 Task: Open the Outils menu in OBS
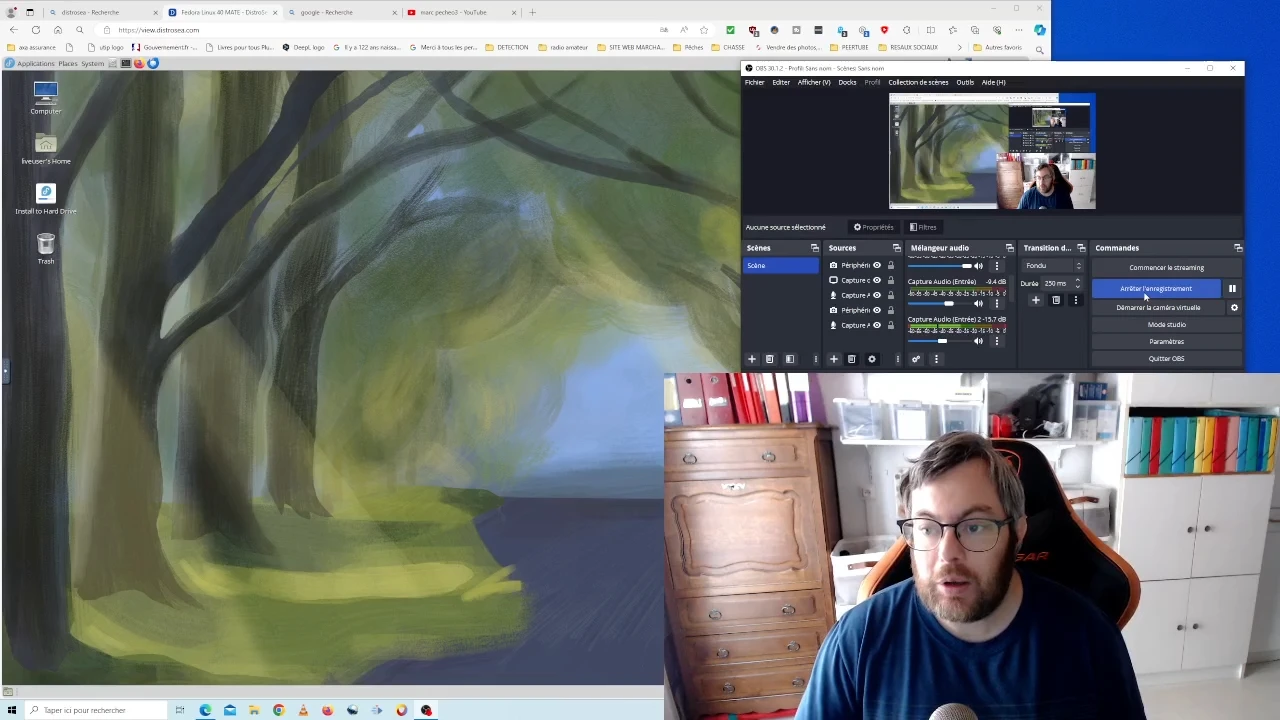click(x=965, y=83)
